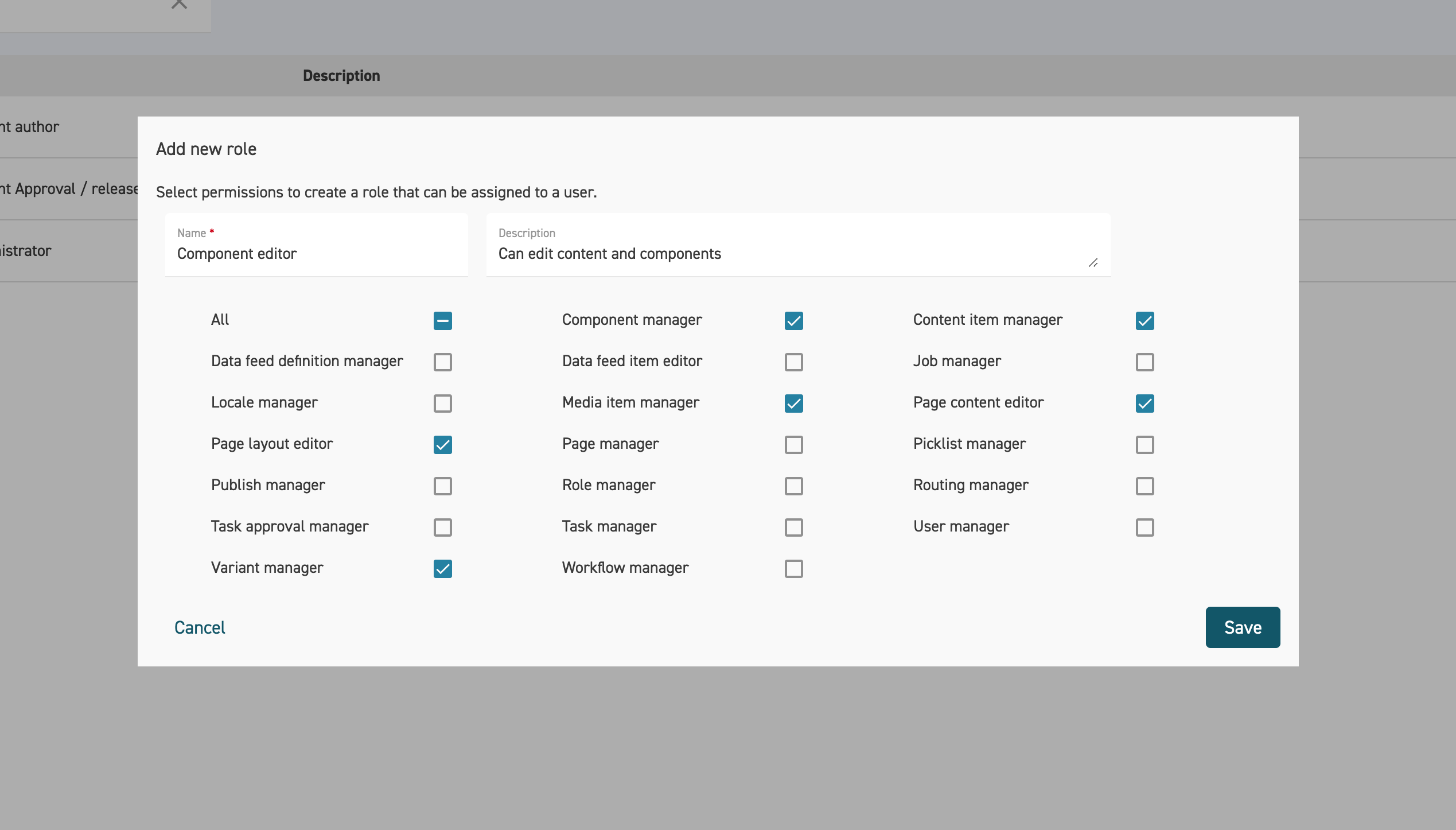The width and height of the screenshot is (1456, 830).
Task: Click the 'Data feed definition manager' label
Action: tap(307, 361)
